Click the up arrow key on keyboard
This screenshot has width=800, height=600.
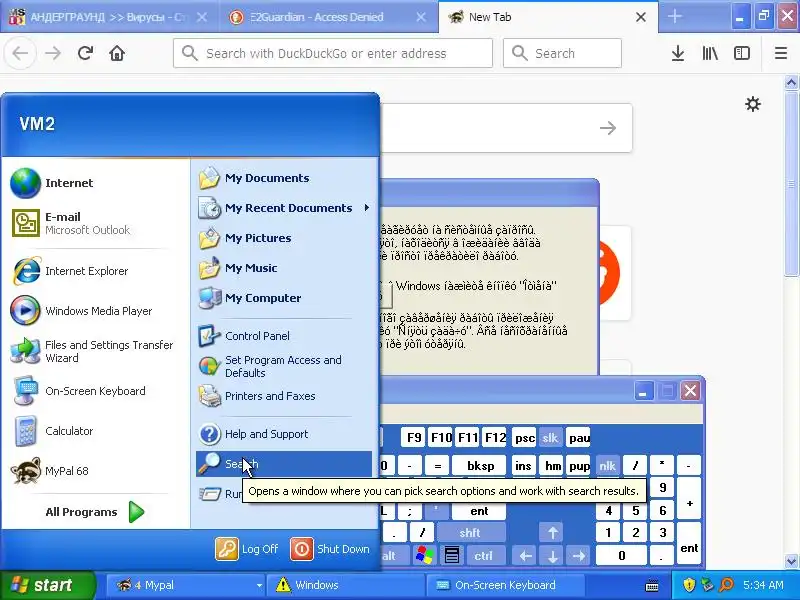pos(552,533)
